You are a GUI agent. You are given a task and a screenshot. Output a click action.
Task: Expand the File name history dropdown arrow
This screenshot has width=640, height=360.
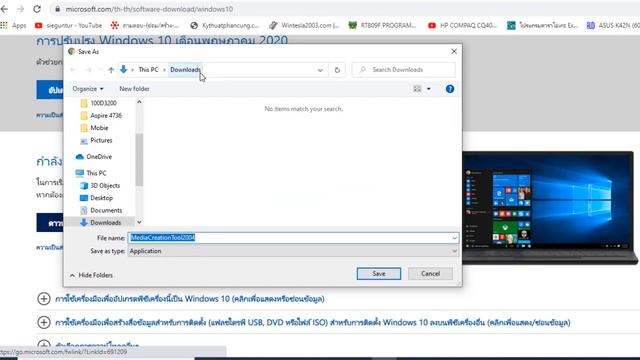(x=454, y=238)
